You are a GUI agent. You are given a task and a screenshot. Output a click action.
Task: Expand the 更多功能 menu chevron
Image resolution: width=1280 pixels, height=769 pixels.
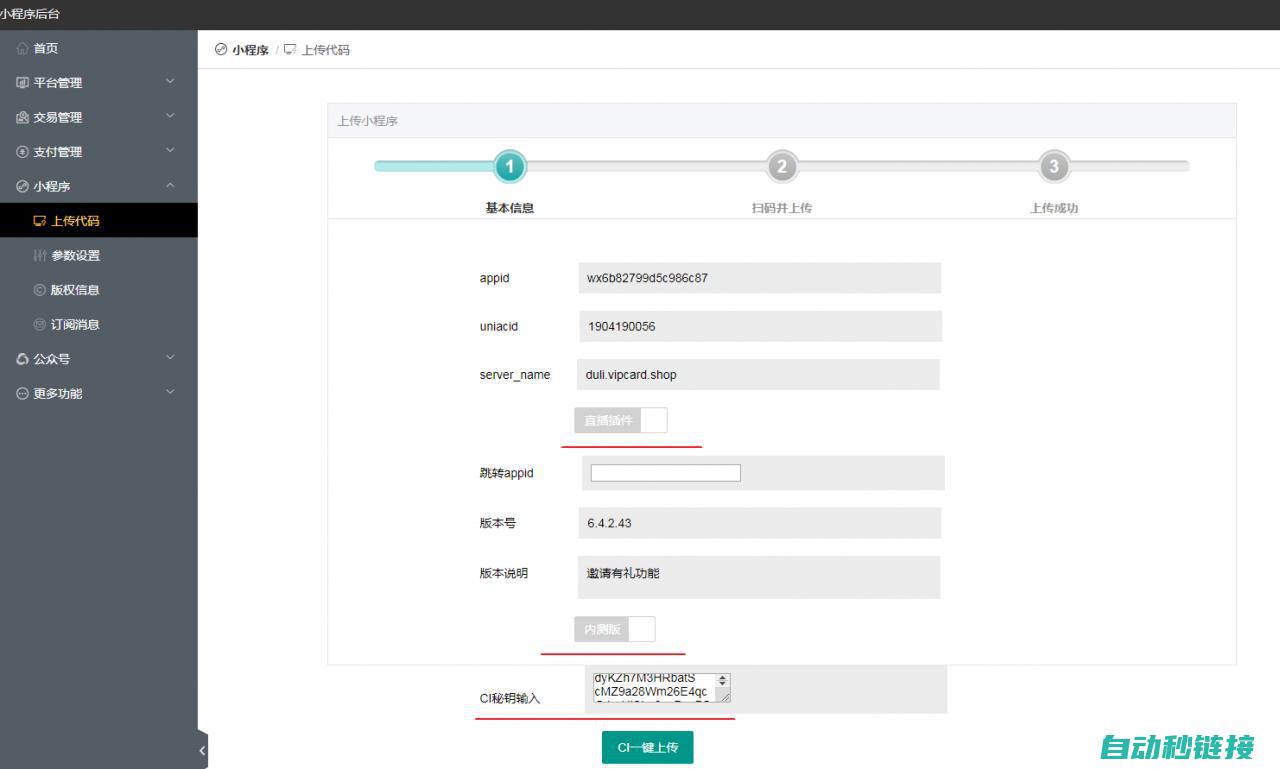tap(170, 392)
